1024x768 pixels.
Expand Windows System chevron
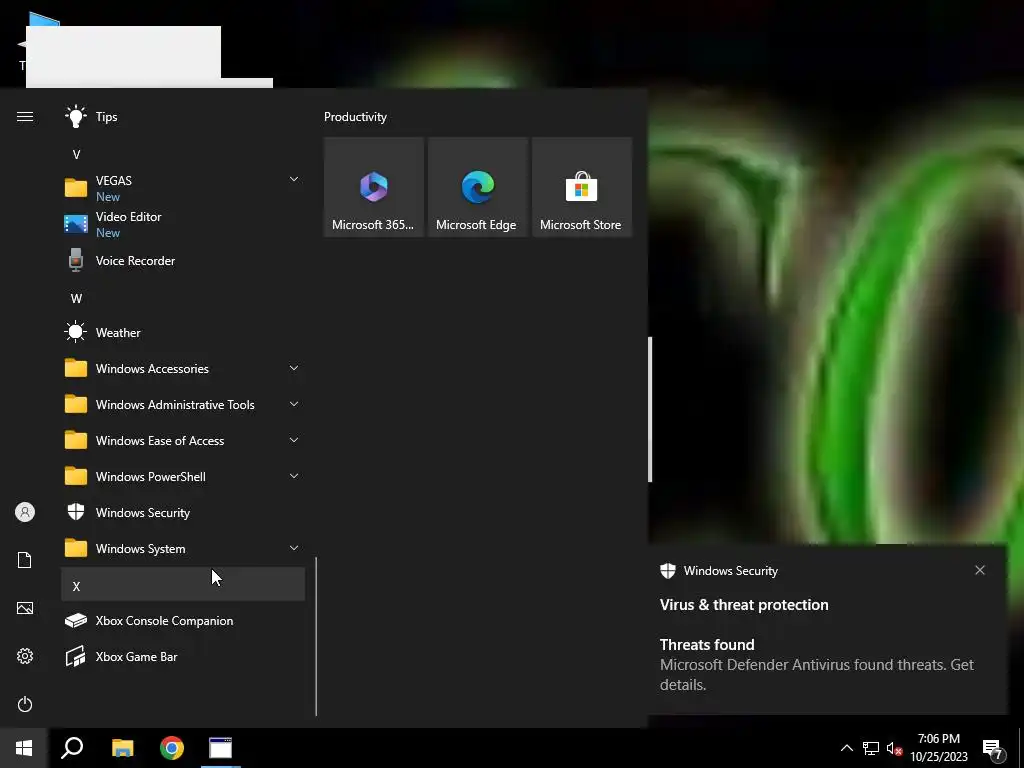(294, 548)
